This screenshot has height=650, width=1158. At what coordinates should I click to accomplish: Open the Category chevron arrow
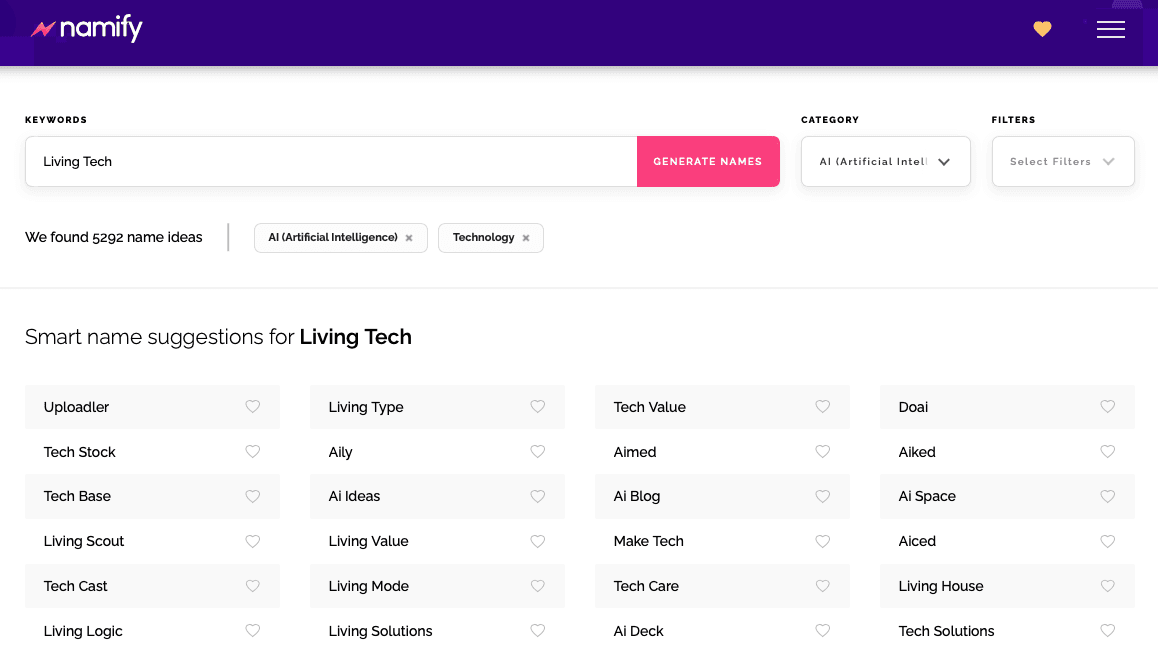coord(943,161)
